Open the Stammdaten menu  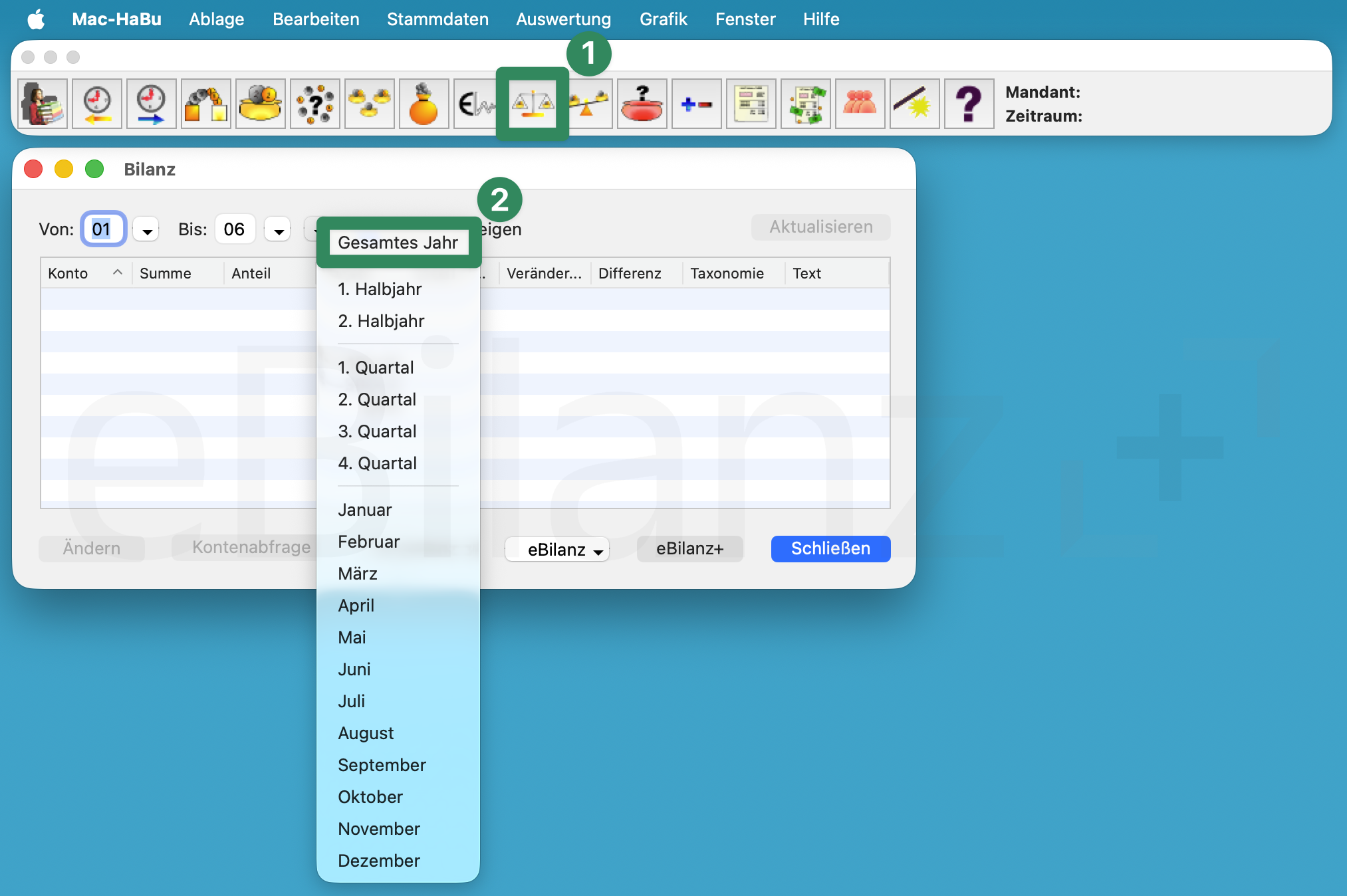(438, 19)
